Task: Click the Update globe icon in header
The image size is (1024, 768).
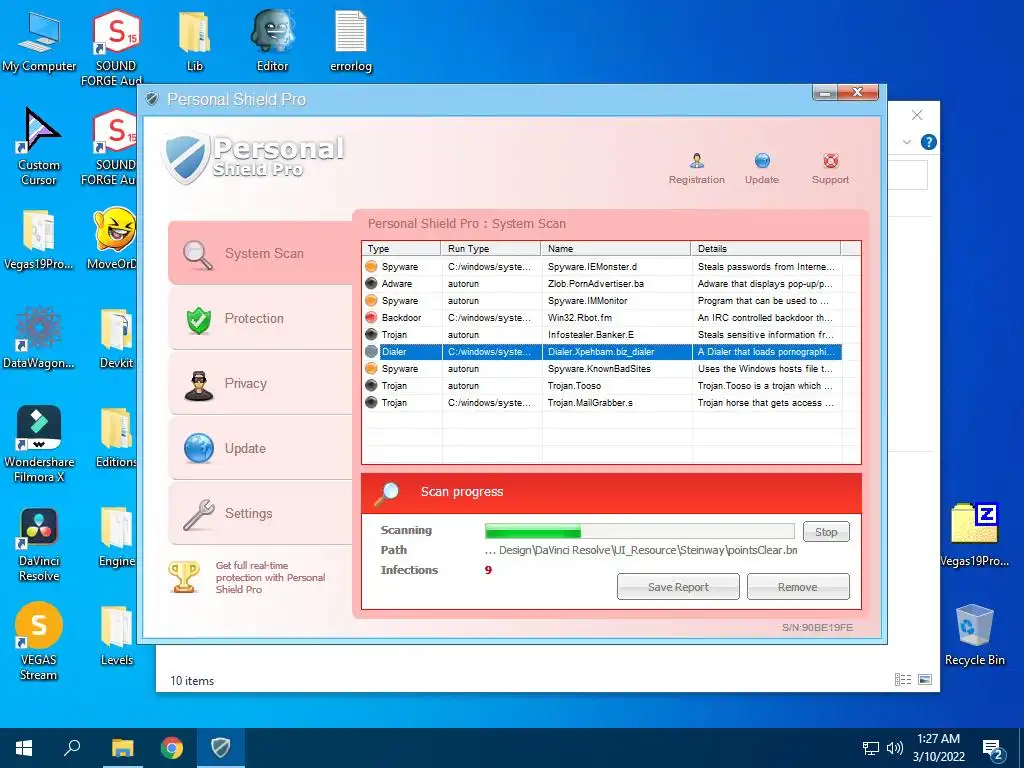Action: point(761,161)
